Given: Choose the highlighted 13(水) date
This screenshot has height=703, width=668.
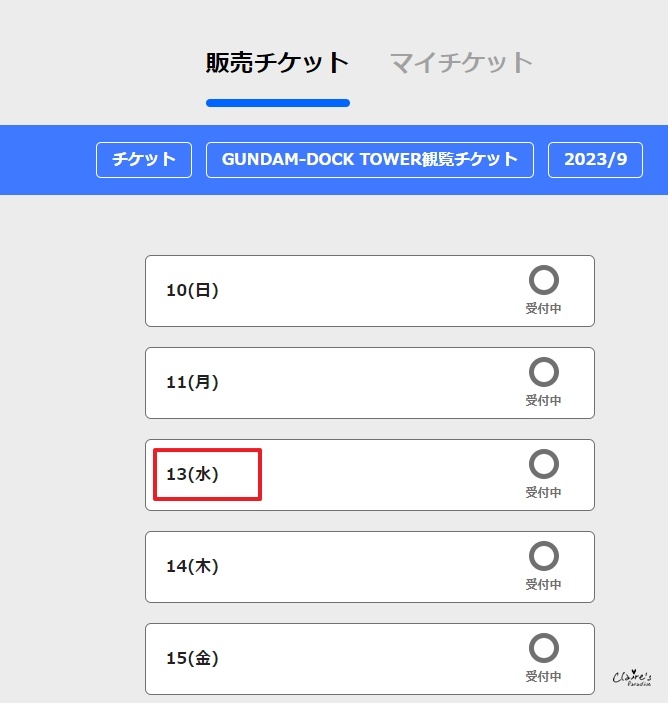Looking at the screenshot, I should pos(192,475).
